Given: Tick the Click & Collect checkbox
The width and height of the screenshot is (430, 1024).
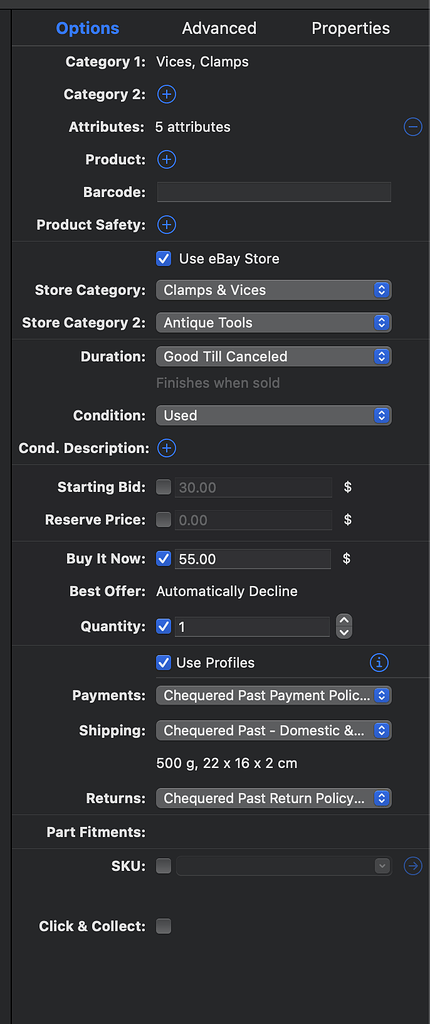Looking at the screenshot, I should pyautogui.click(x=163, y=926).
